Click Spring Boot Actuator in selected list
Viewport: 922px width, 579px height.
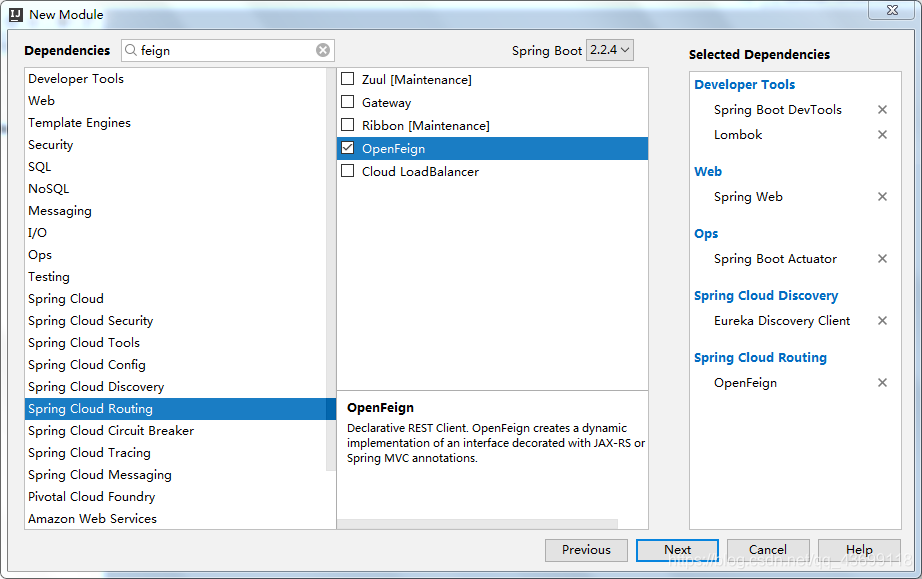click(x=775, y=259)
